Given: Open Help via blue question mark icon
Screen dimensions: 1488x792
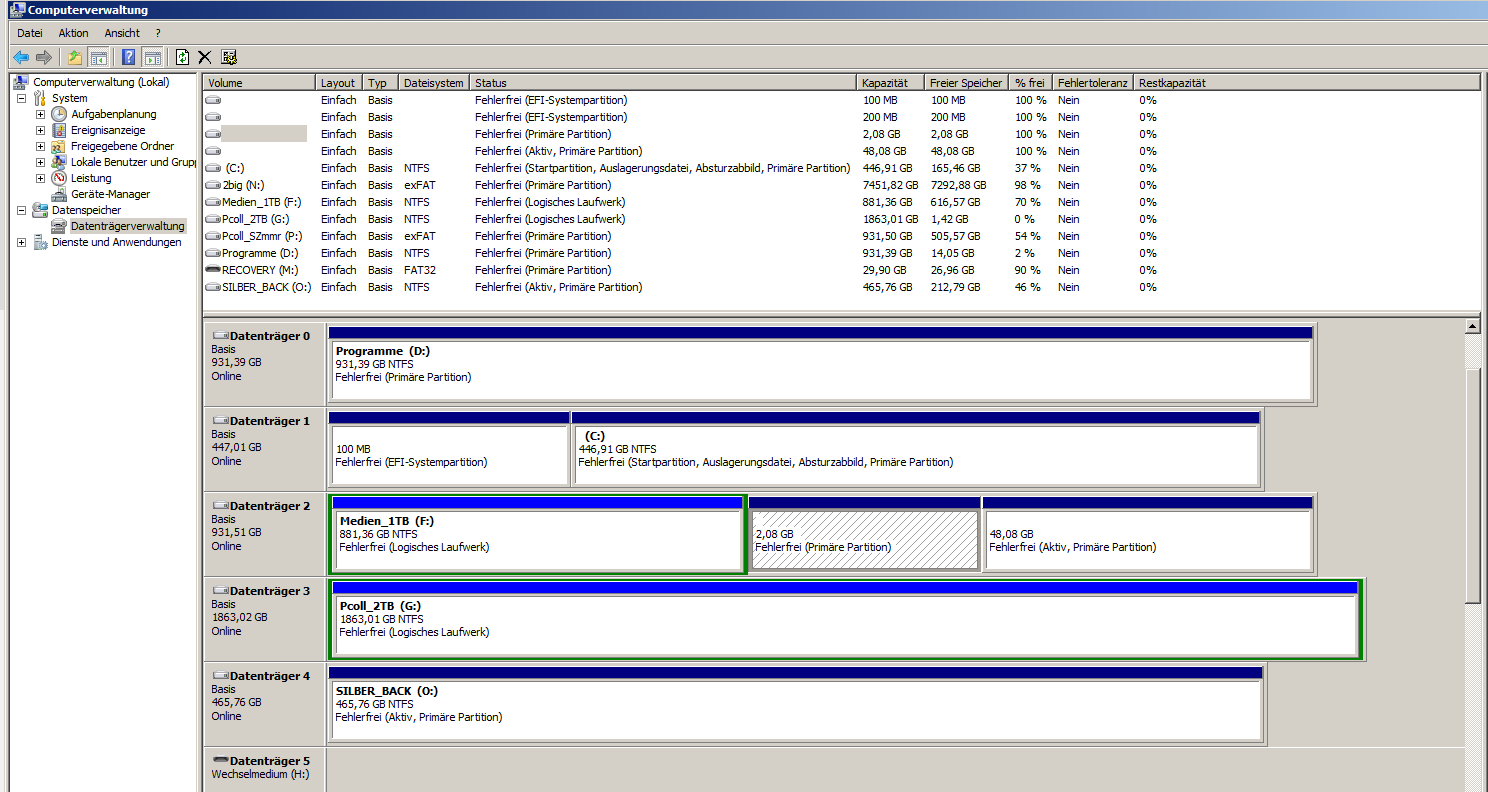Looking at the screenshot, I should (x=128, y=57).
